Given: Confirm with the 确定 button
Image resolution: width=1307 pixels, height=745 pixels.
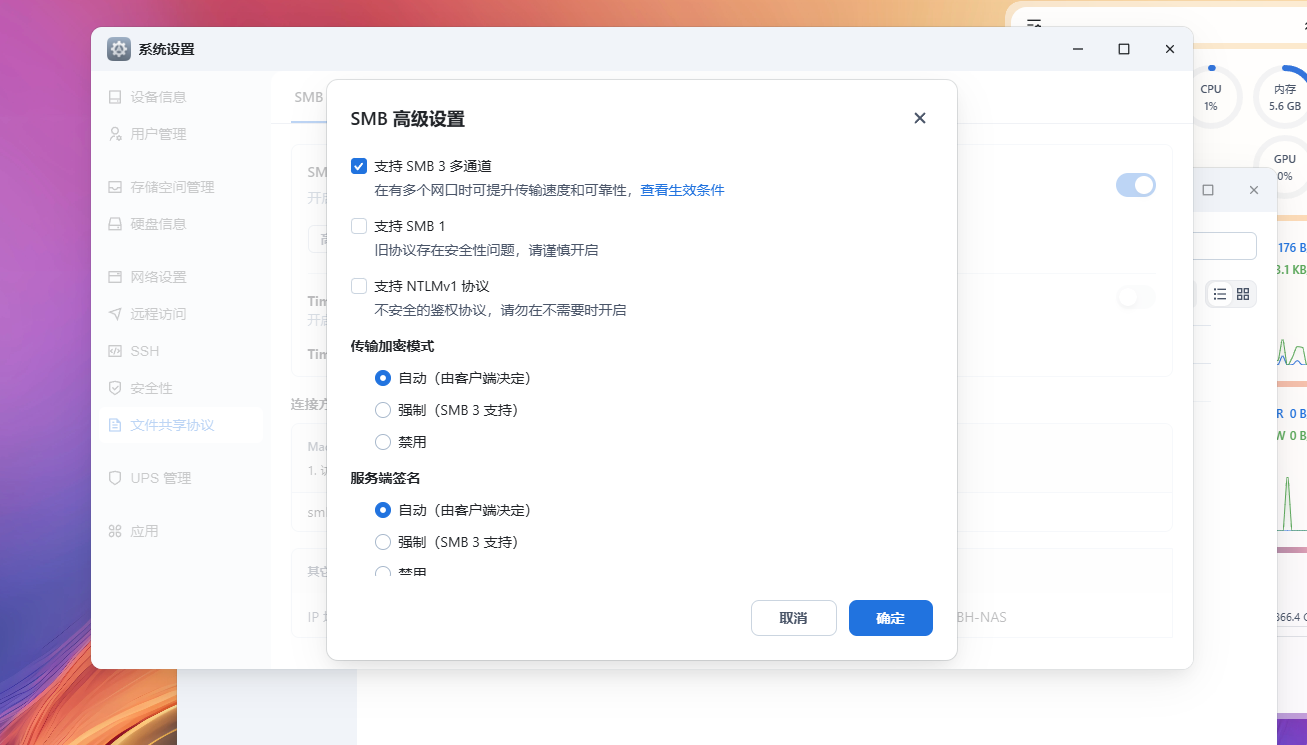Looking at the screenshot, I should [x=890, y=618].
